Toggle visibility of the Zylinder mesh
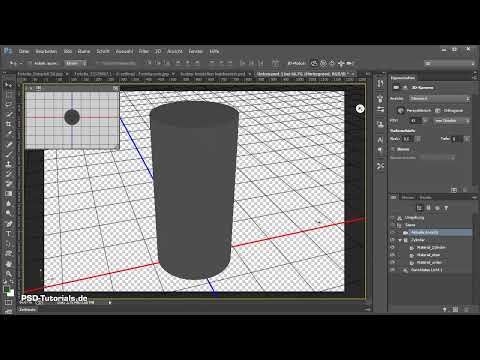The image size is (480, 360). [393, 240]
